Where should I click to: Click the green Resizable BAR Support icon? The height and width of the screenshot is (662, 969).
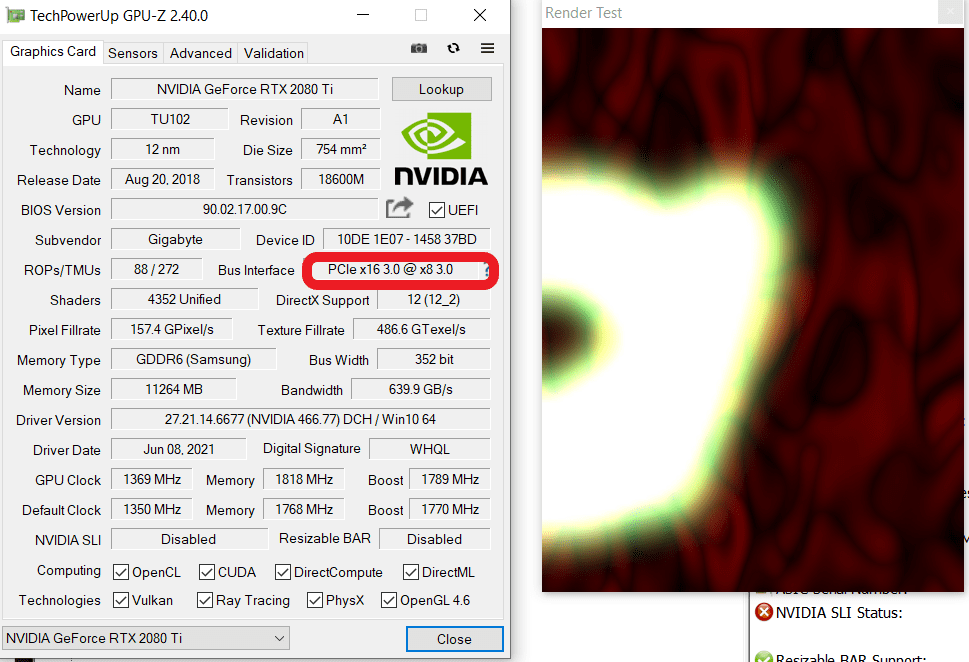click(x=764, y=657)
